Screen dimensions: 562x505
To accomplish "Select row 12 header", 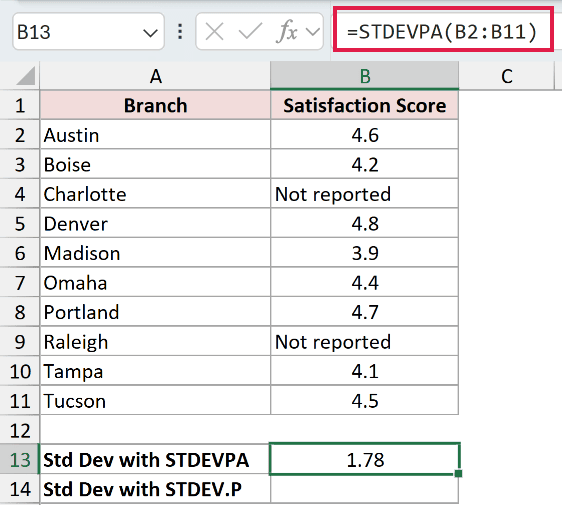I will pos(20,430).
